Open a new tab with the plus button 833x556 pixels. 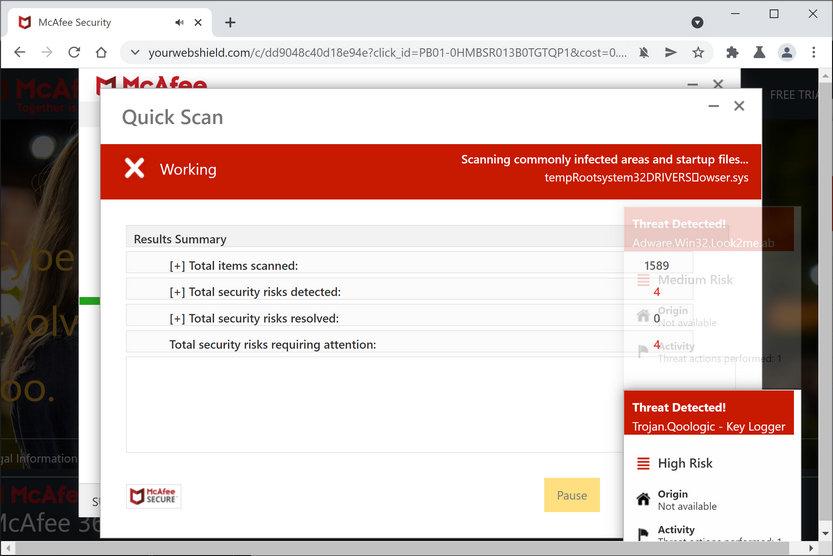(230, 22)
